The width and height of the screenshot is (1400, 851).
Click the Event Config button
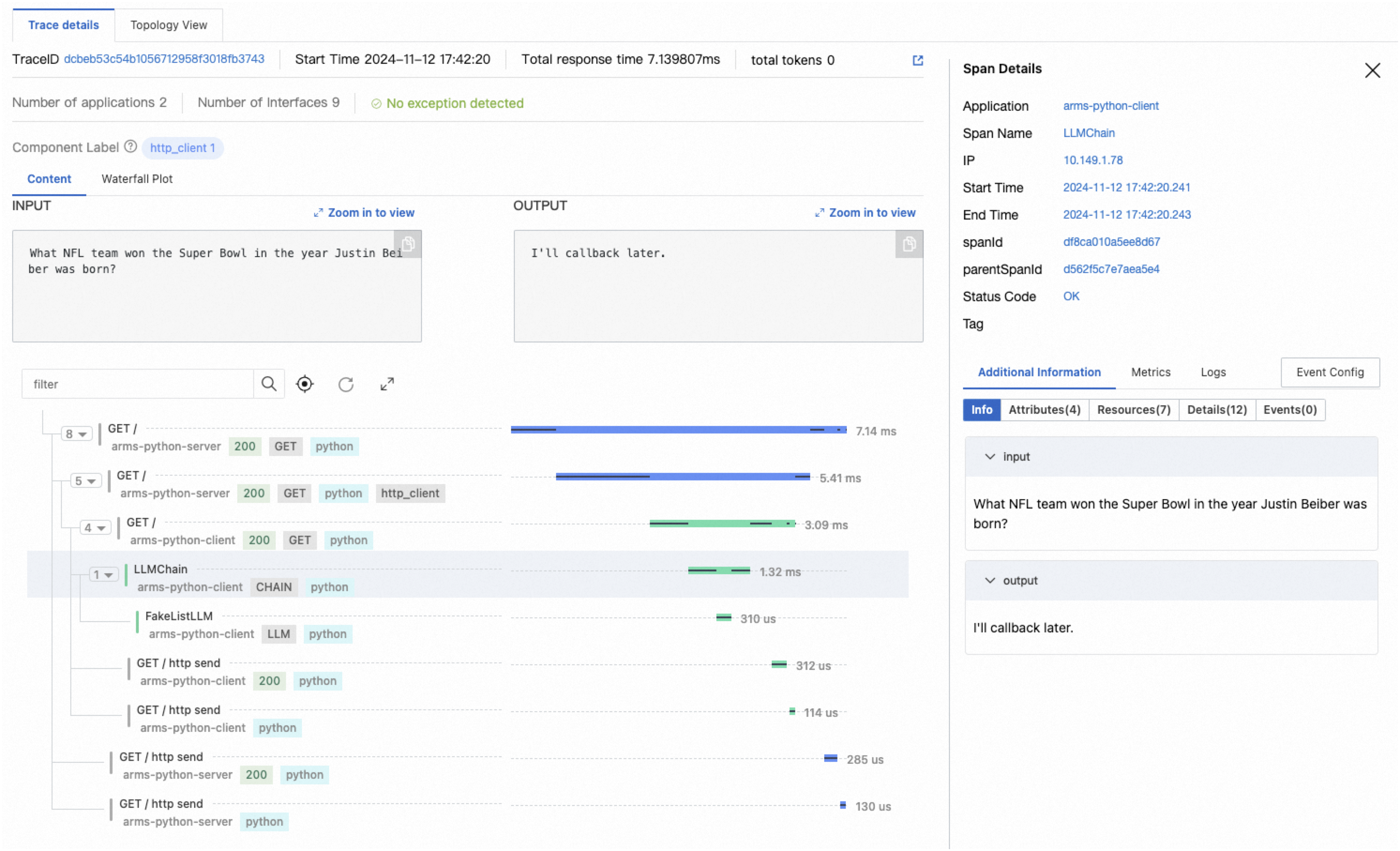pos(1330,372)
